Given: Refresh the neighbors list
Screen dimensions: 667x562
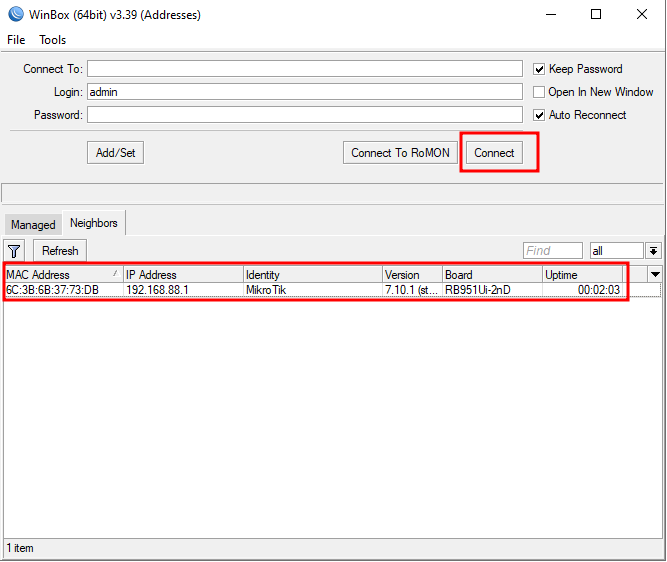Looking at the screenshot, I should [x=60, y=251].
